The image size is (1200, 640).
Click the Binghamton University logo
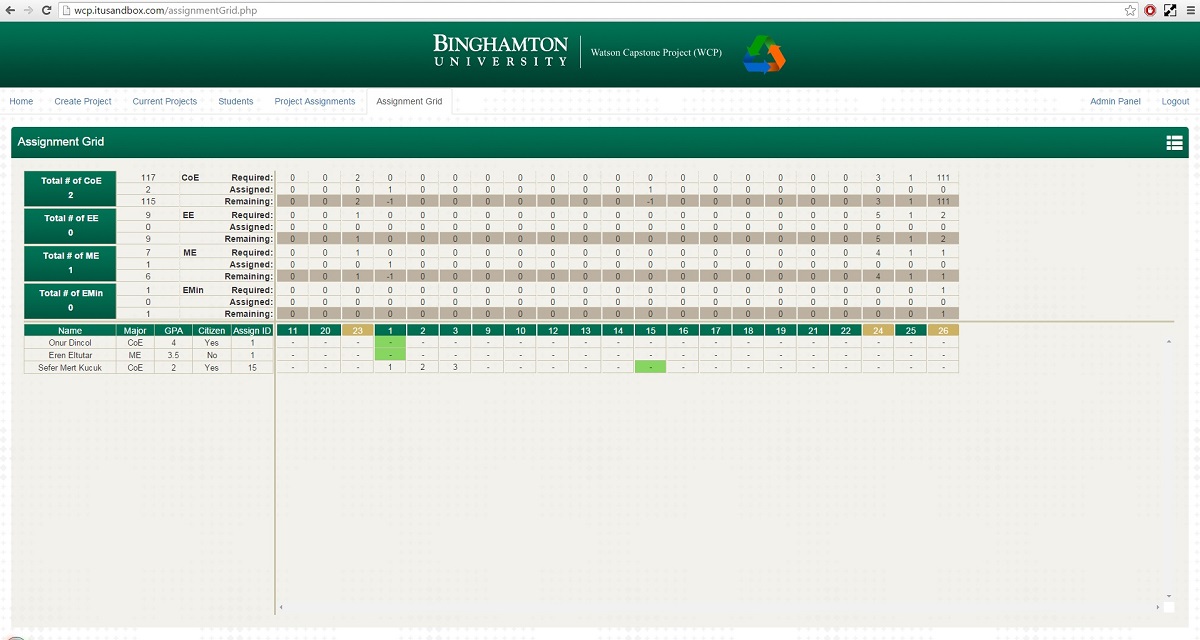500,51
